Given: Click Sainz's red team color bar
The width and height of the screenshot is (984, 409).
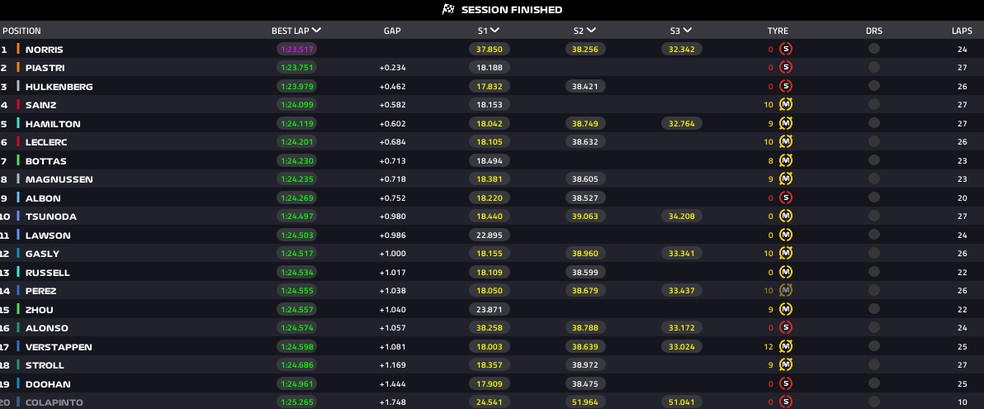Looking at the screenshot, I should click(18, 105).
